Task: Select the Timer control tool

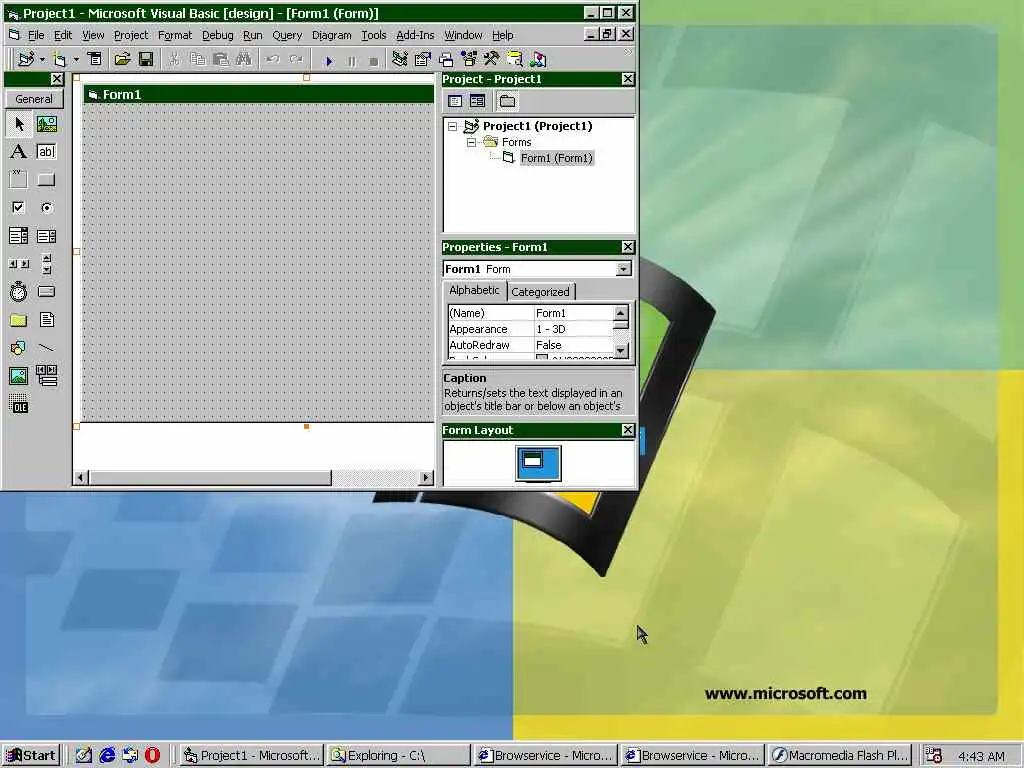Action: [x=19, y=291]
